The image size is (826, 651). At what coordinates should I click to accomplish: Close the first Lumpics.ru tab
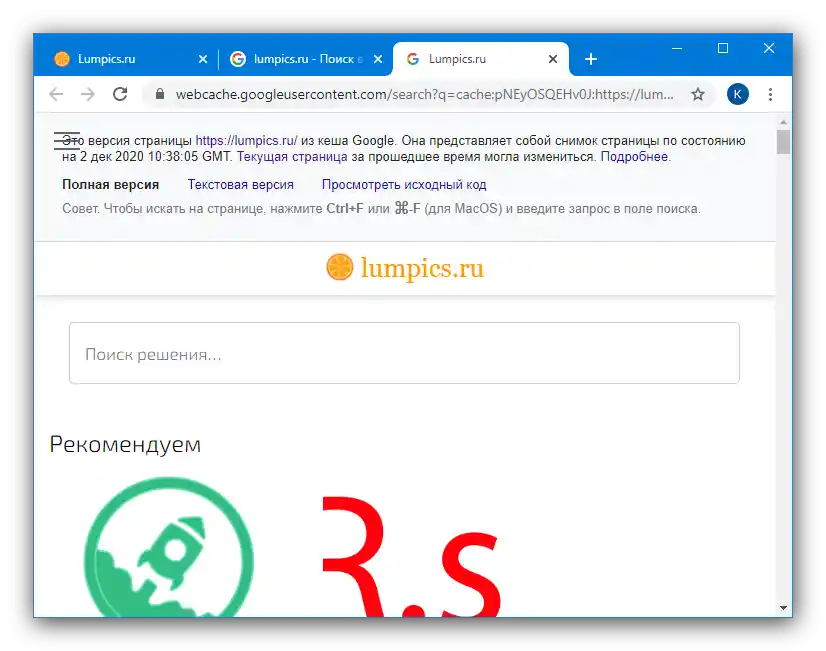click(x=203, y=59)
